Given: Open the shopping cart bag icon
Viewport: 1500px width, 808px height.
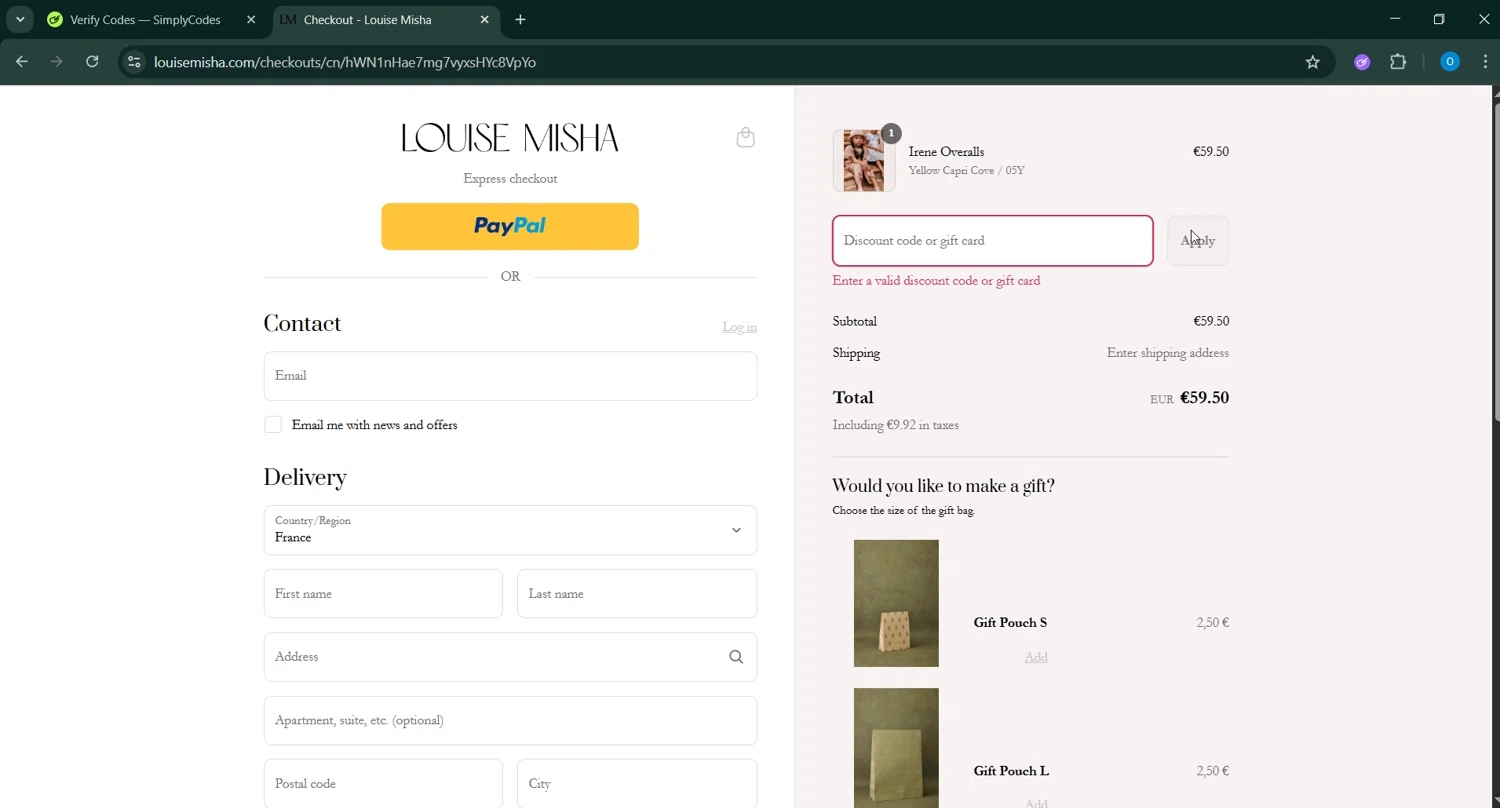Looking at the screenshot, I should pos(745,137).
